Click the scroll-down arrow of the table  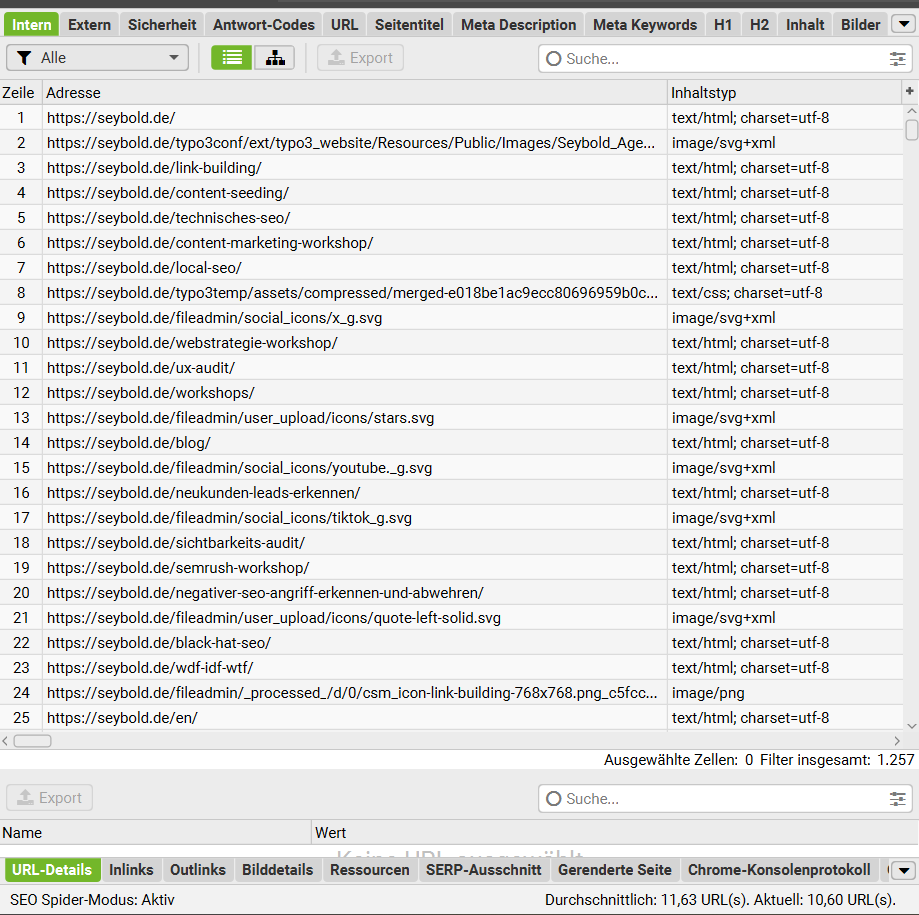coord(911,726)
